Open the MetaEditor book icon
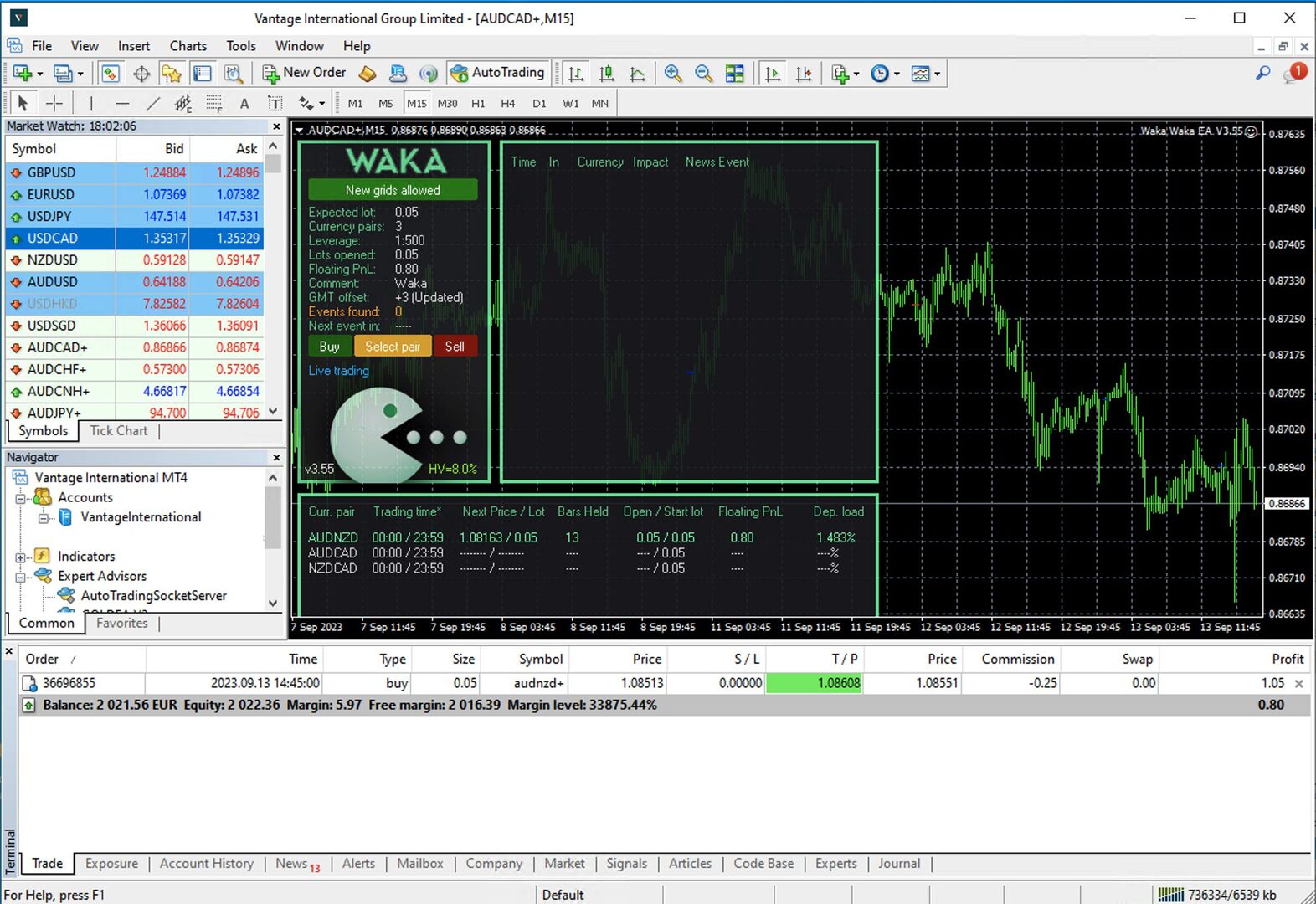 coord(368,74)
